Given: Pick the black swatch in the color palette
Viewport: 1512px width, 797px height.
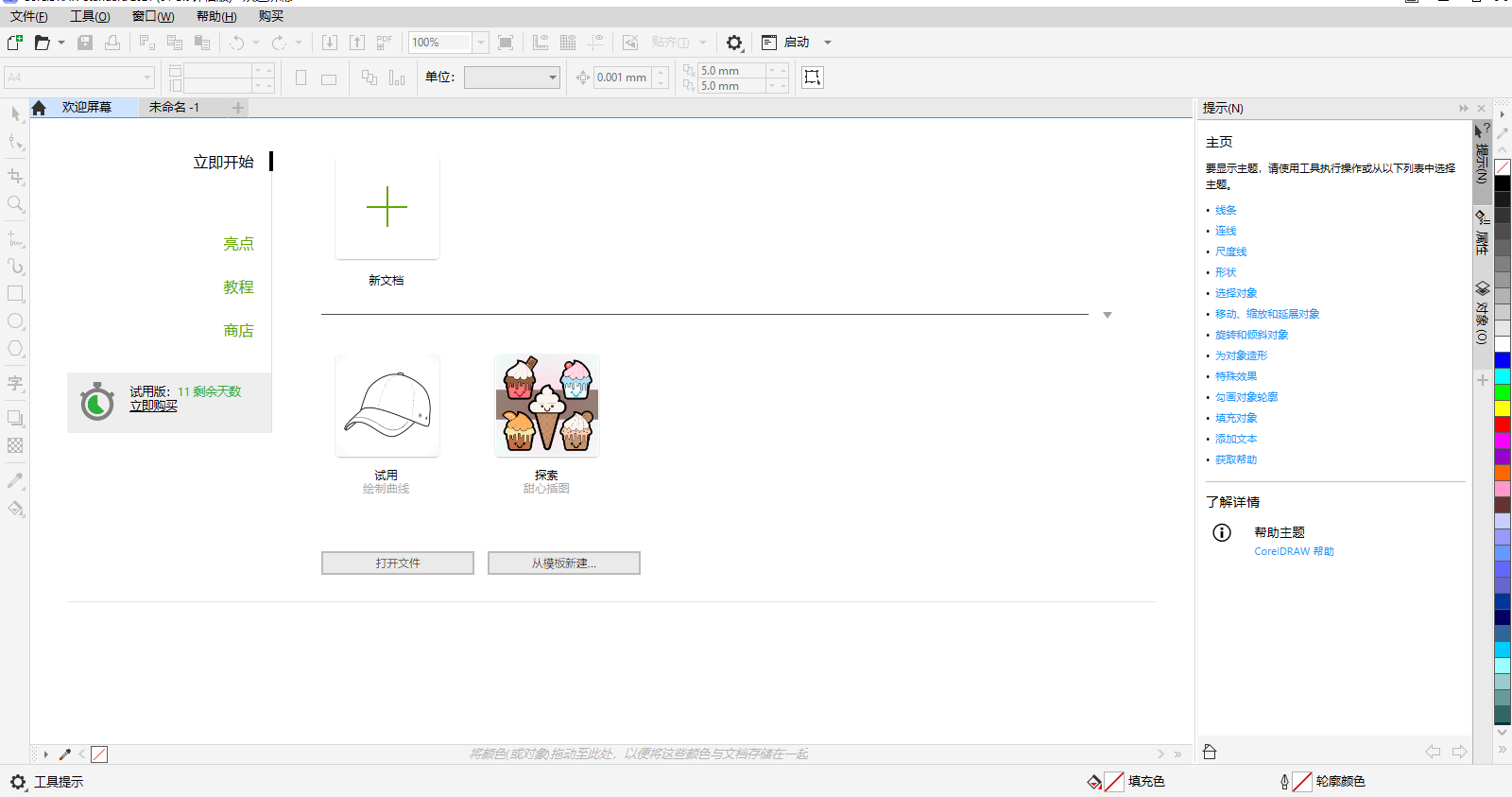Looking at the screenshot, I should tap(1503, 183).
